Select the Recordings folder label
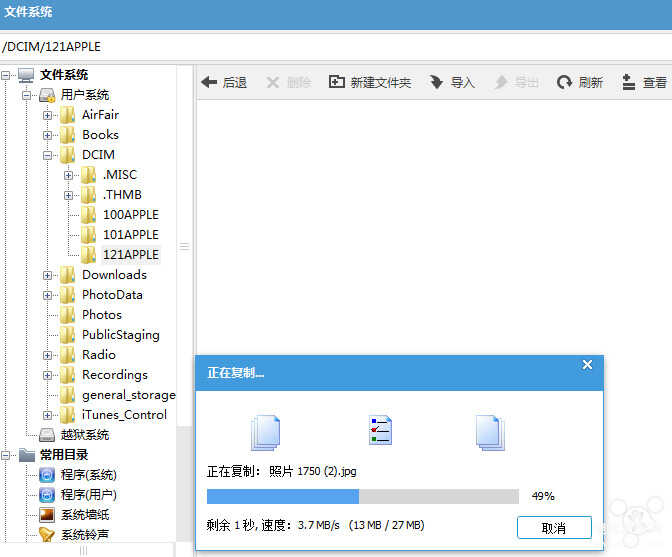The width and height of the screenshot is (672, 557). (115, 375)
